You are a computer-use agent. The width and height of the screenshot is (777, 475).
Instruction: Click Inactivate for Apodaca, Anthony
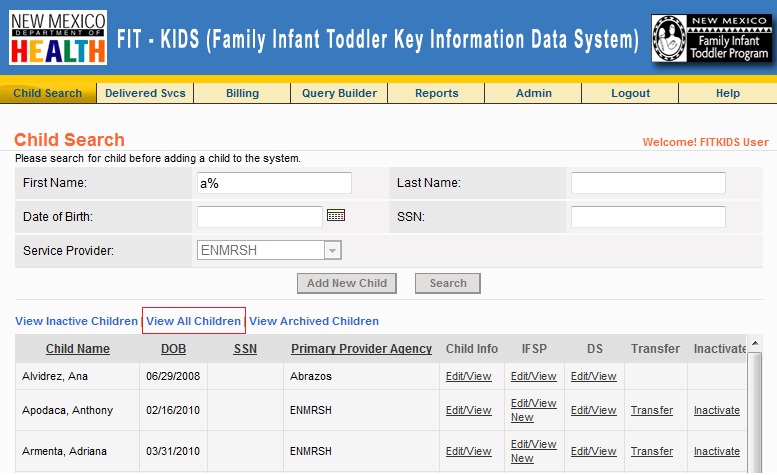(x=717, y=411)
